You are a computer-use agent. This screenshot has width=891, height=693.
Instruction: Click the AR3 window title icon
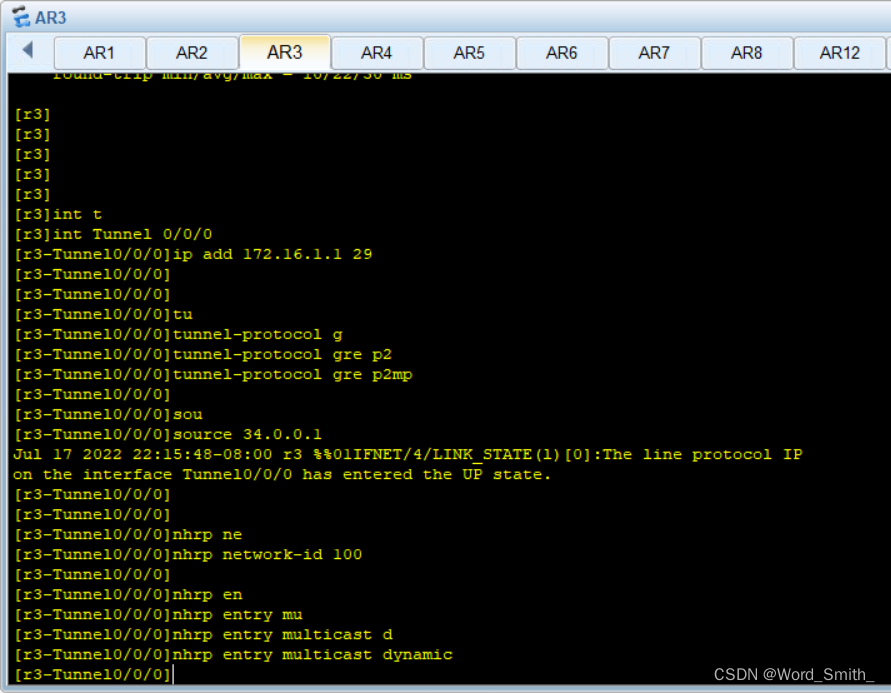pos(20,17)
